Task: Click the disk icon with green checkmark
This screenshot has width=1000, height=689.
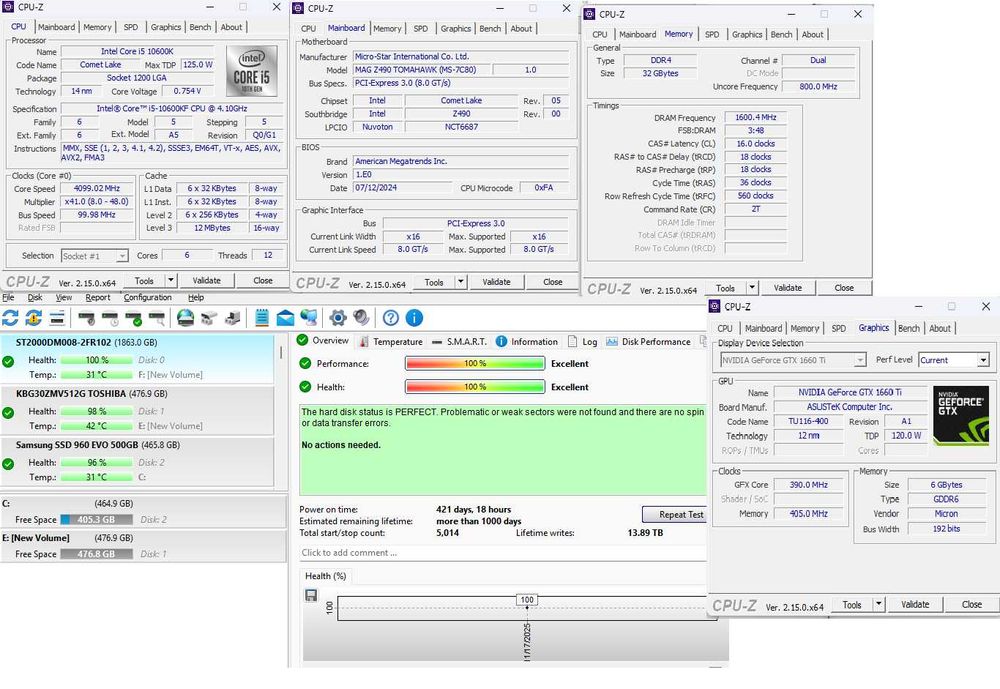Action: [133, 318]
